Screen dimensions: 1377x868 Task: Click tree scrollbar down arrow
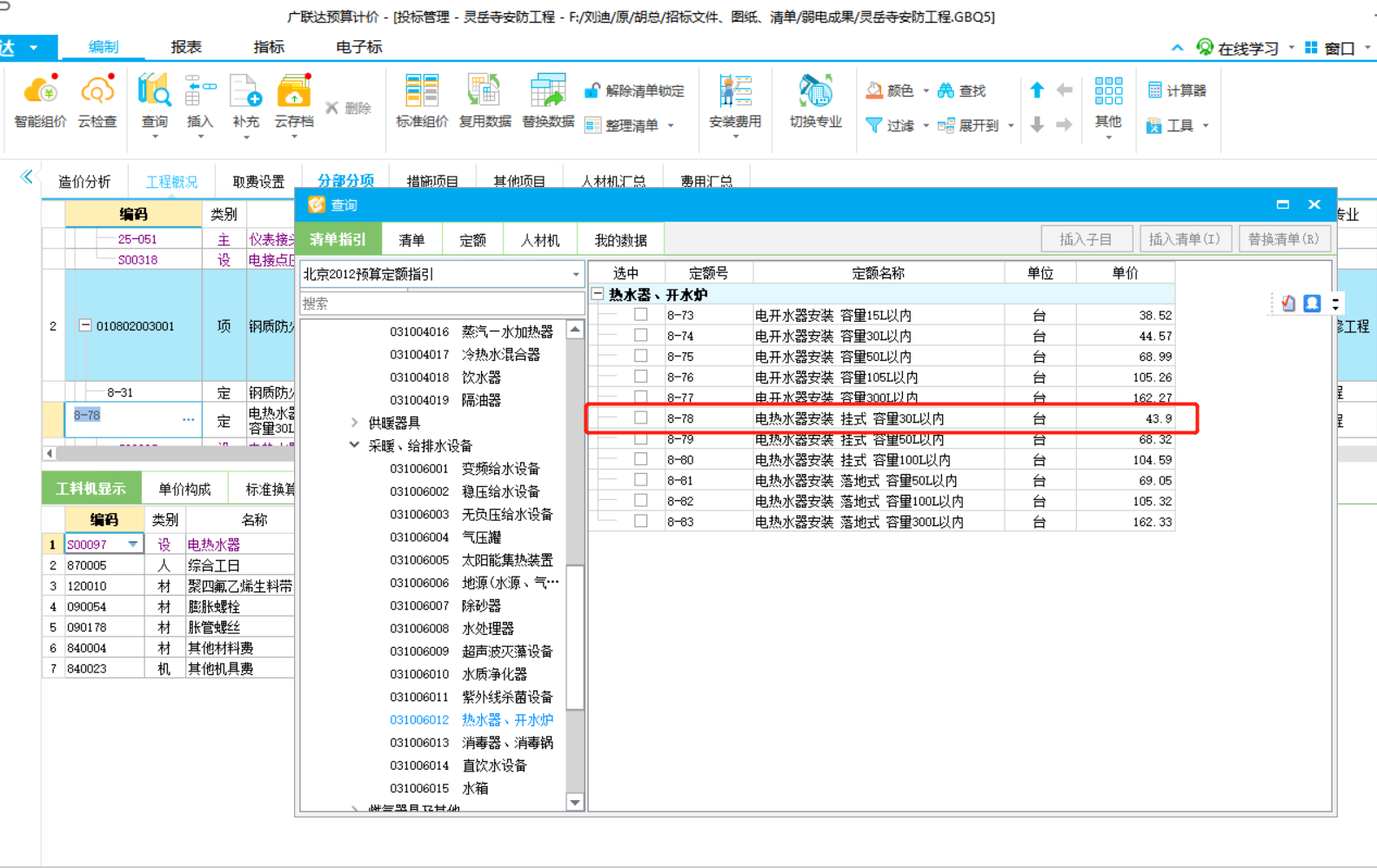[575, 802]
